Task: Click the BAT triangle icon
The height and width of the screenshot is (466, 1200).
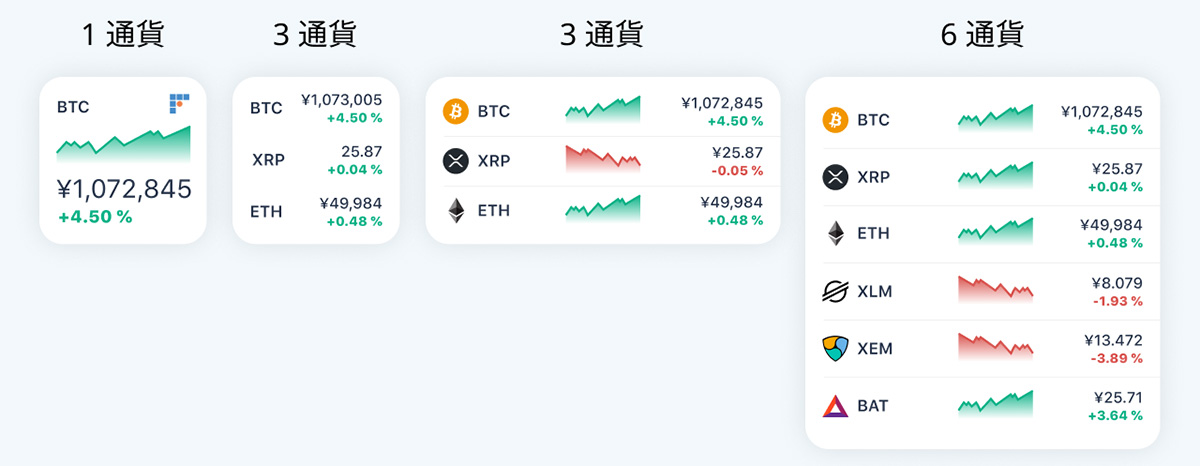Action: (x=835, y=406)
